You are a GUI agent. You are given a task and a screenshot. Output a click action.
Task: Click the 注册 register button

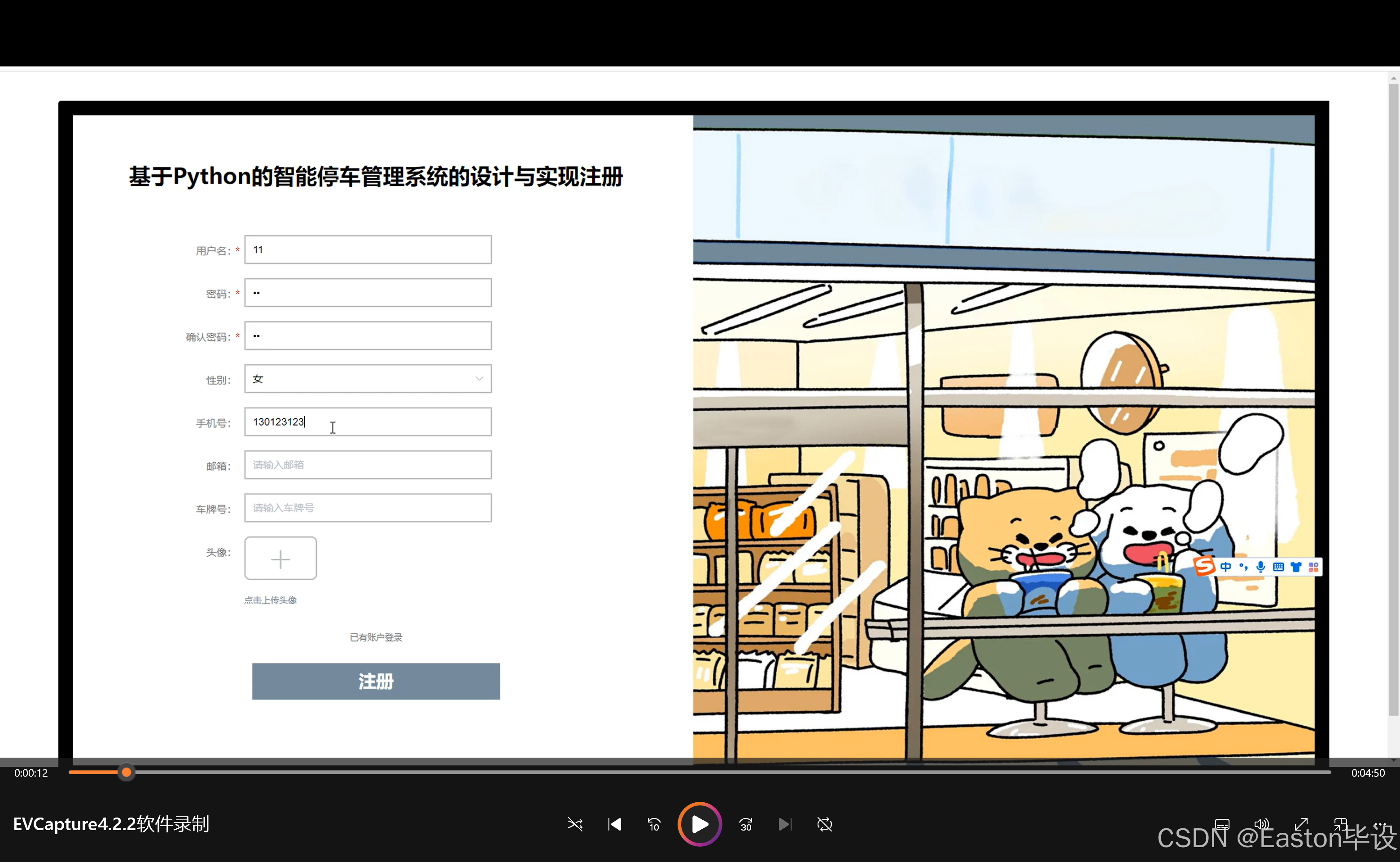click(x=376, y=681)
